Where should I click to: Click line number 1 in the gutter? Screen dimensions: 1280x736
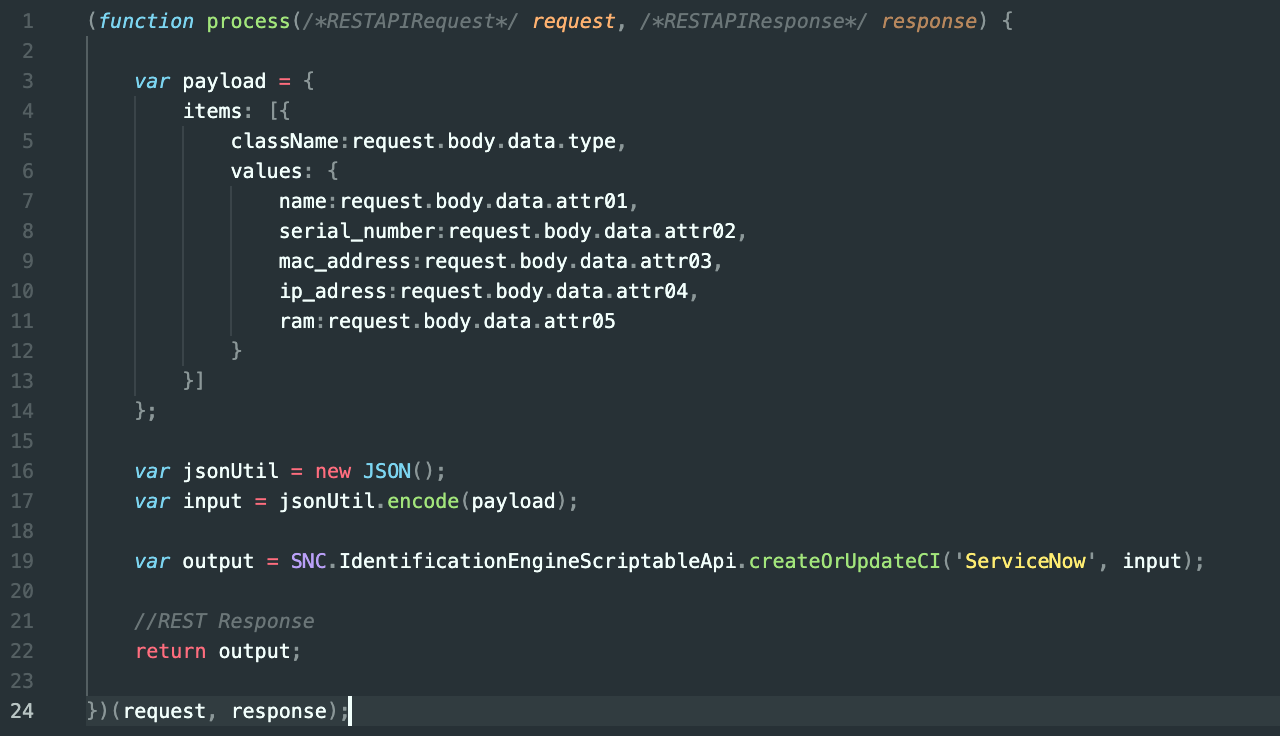point(27,21)
